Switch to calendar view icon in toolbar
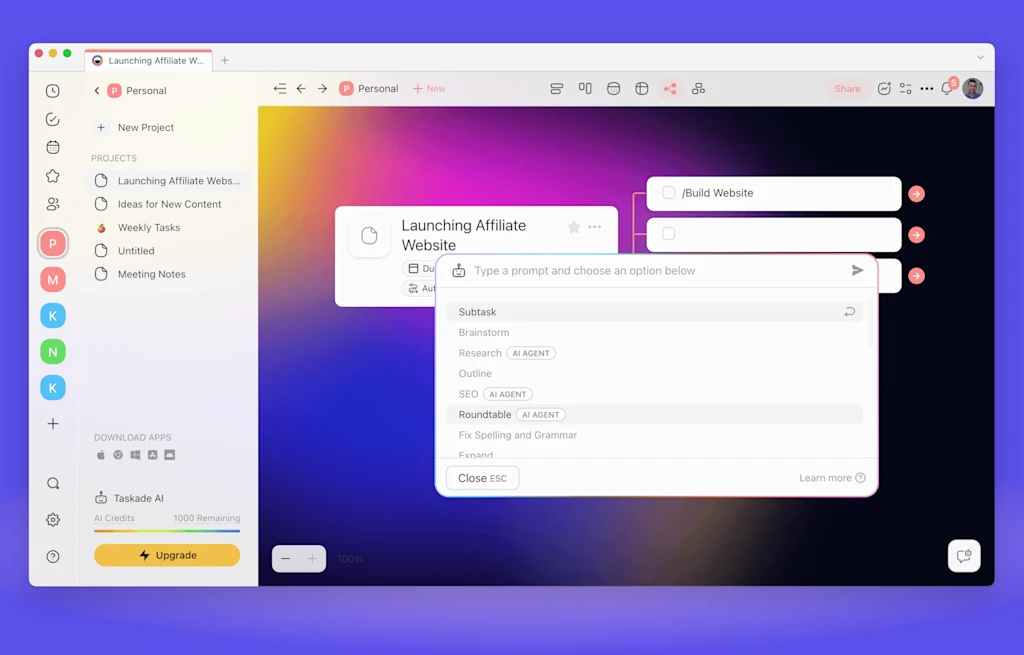The width and height of the screenshot is (1024, 655). point(613,89)
